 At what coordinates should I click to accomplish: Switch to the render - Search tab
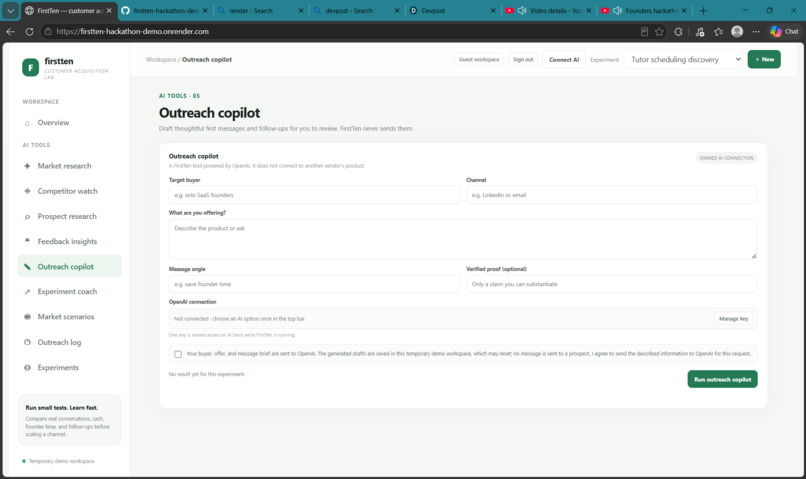(261, 10)
